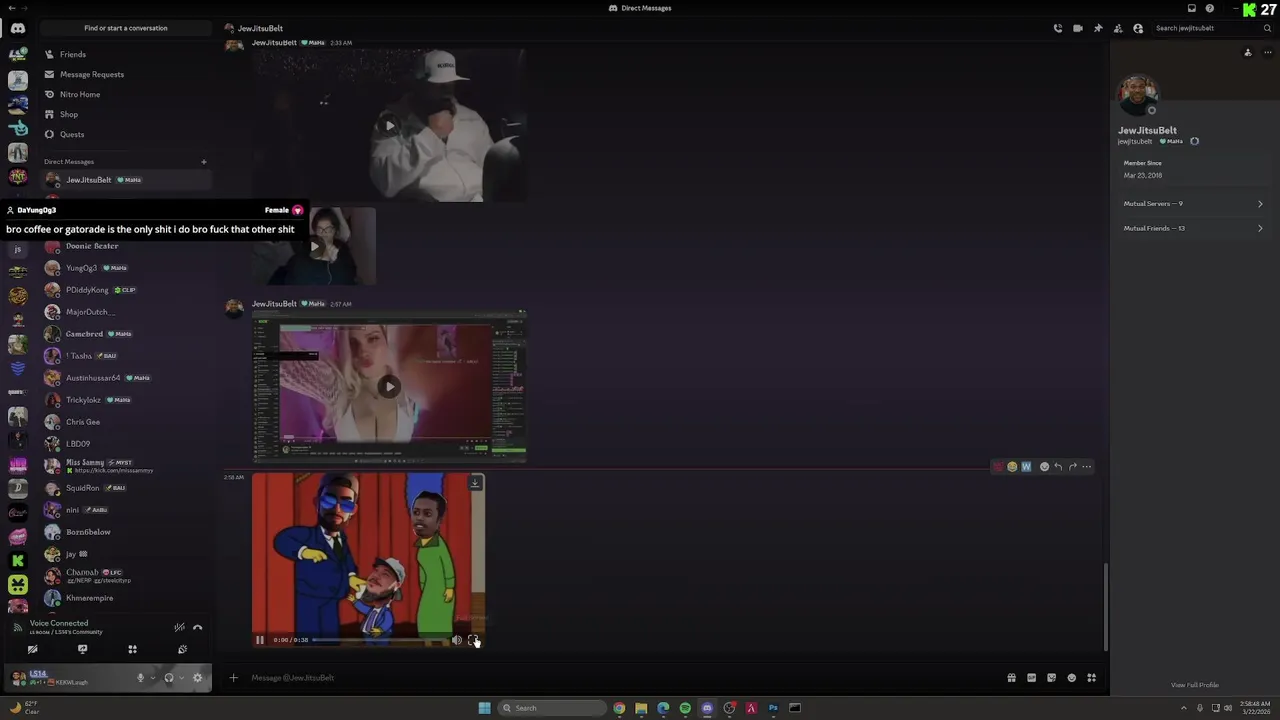Seek within the cartoon video progress bar

tap(380, 640)
